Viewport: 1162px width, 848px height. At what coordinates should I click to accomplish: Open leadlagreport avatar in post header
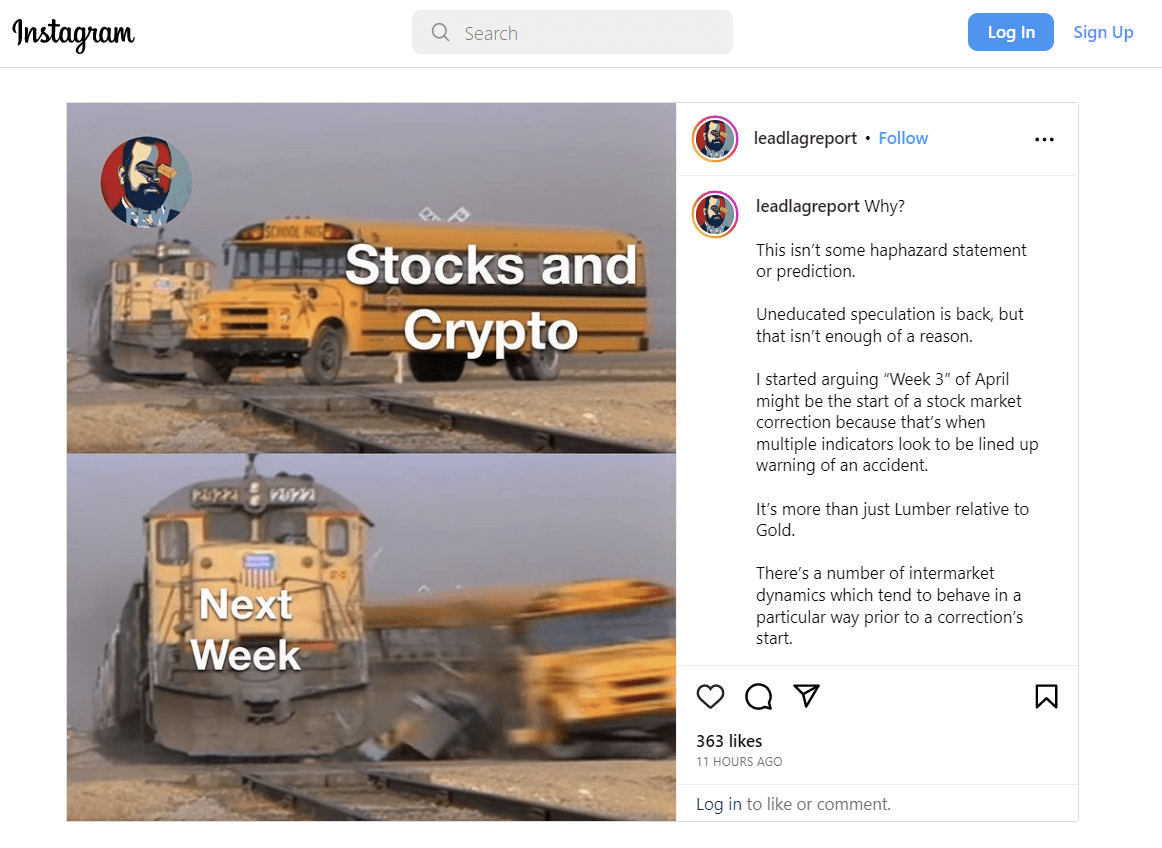click(x=715, y=139)
